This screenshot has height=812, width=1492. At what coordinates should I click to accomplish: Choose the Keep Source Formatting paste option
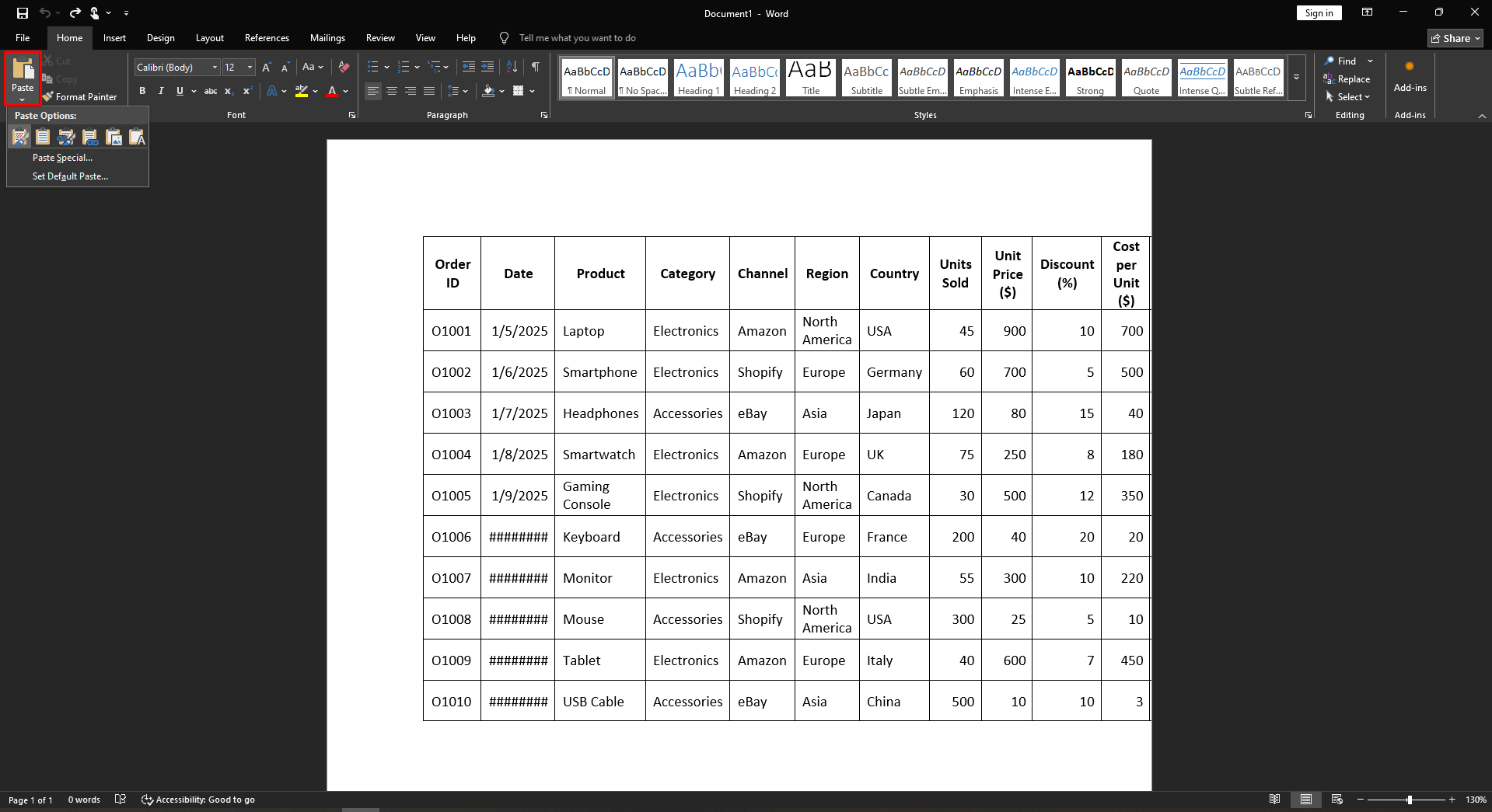20,138
